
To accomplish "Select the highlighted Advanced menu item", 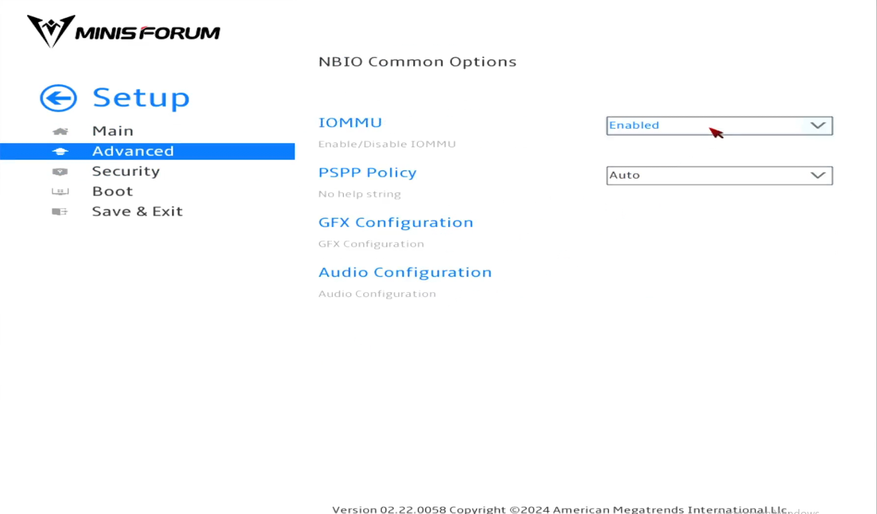I will click(x=133, y=151).
